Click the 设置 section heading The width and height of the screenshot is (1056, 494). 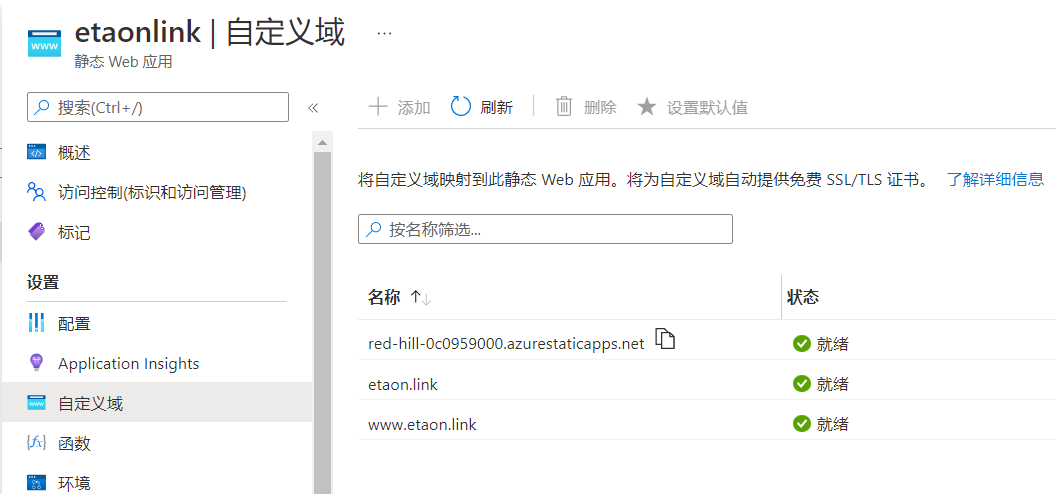coord(43,283)
